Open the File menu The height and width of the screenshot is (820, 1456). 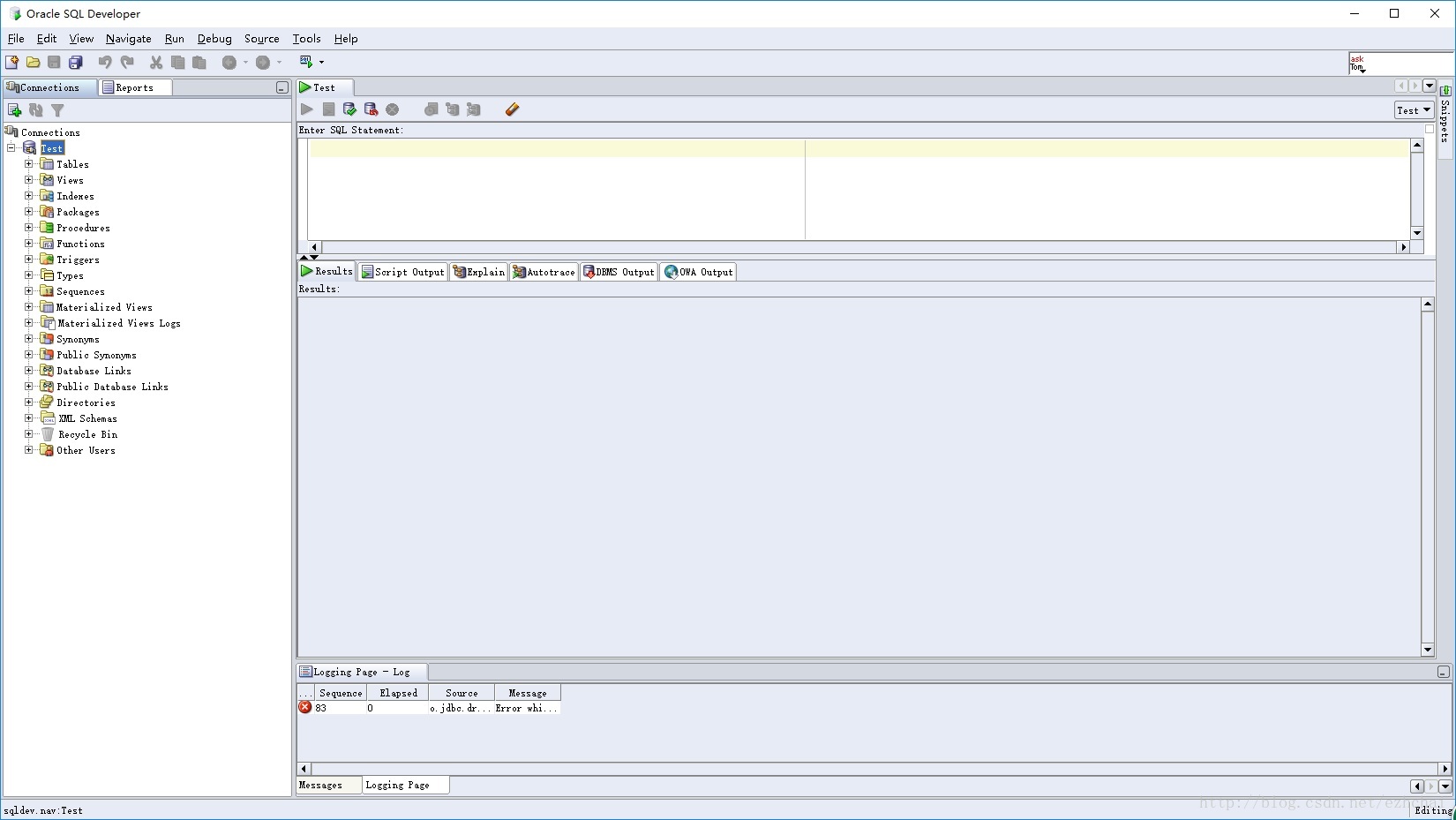[x=16, y=39]
